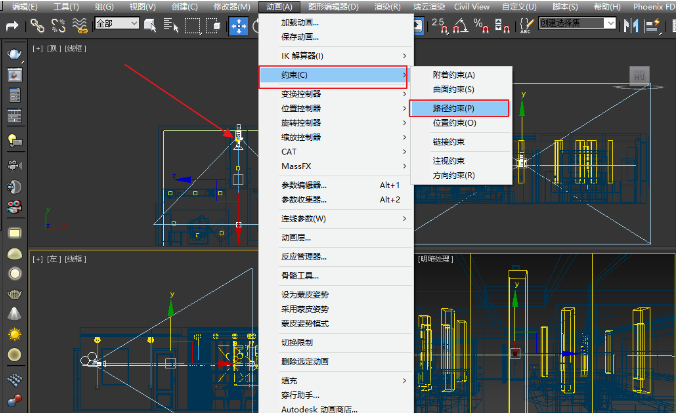Image resolution: width=676 pixels, height=413 pixels.
Task: Click the light bulb icon in sidebar
Action: (x=15, y=141)
